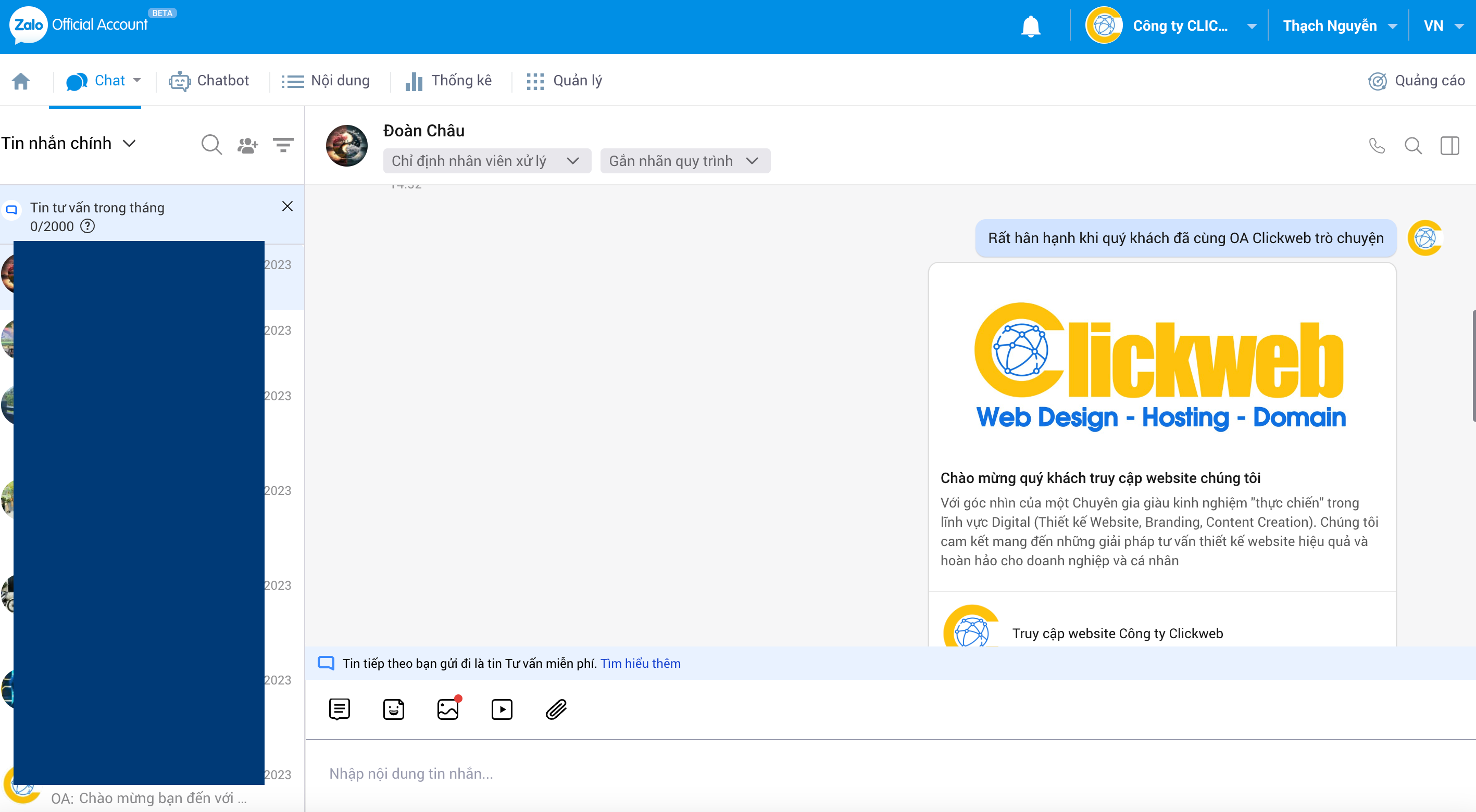This screenshot has width=1476, height=812.
Task: Open the Thống kê tab
Action: pos(448,81)
